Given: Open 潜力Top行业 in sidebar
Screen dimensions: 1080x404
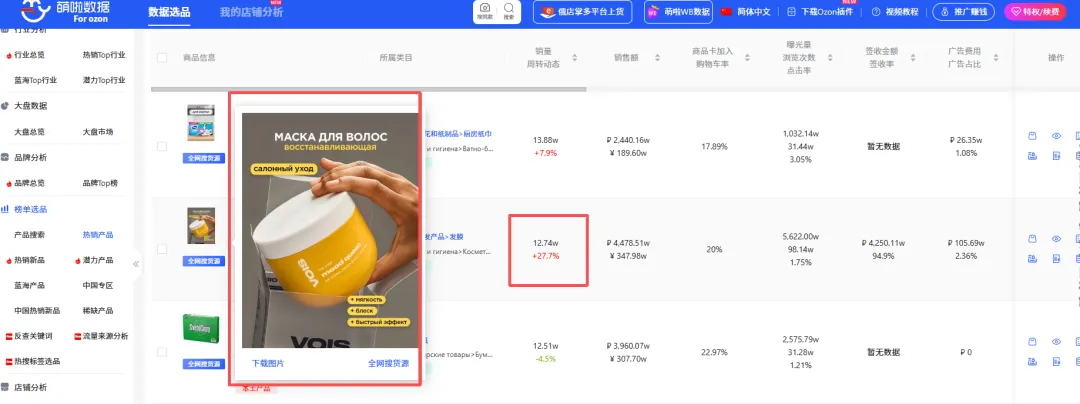Looking at the screenshot, I should (103, 80).
